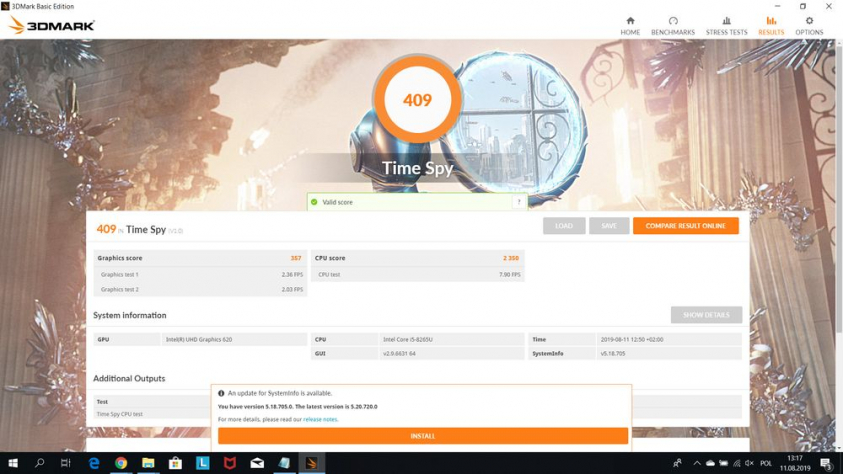Open the release notes link
The width and height of the screenshot is (843, 474).
click(x=320, y=419)
